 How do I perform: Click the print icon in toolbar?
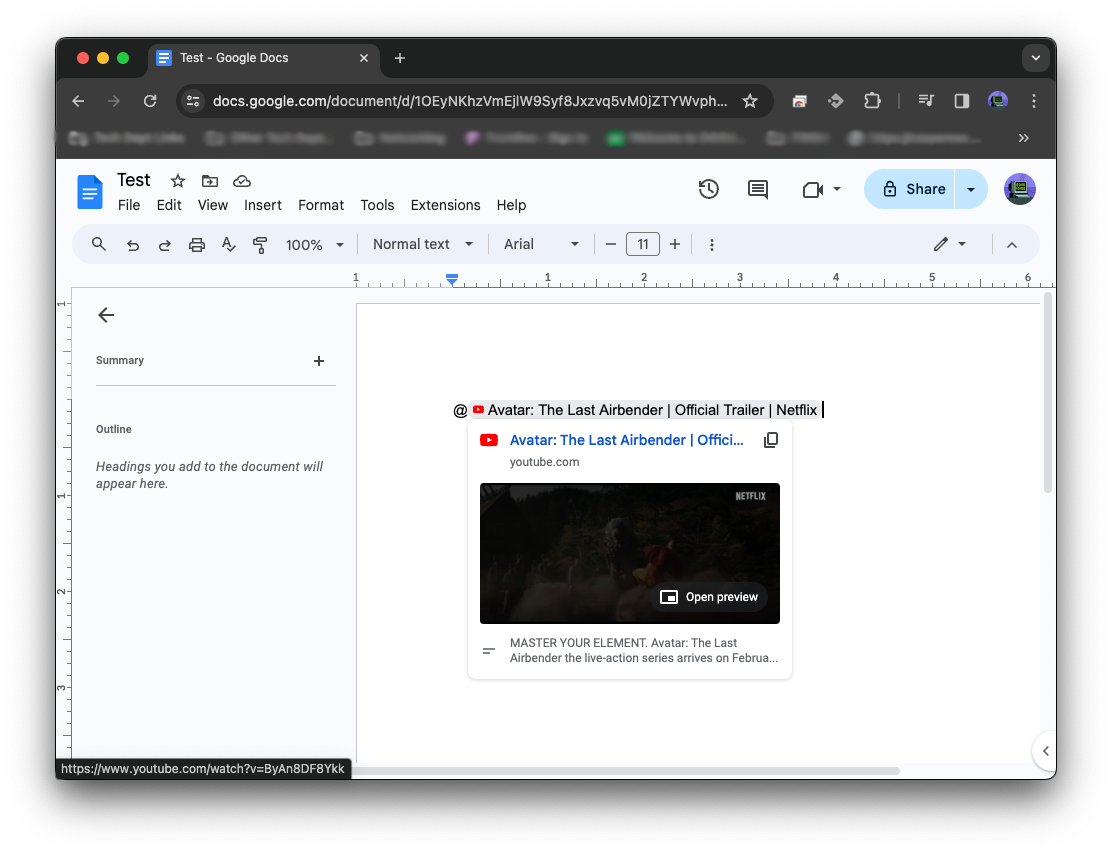[197, 245]
